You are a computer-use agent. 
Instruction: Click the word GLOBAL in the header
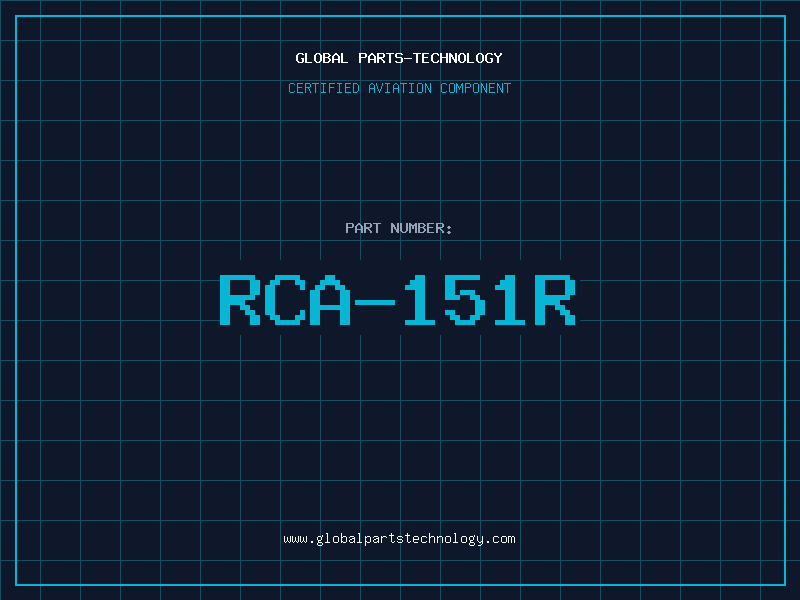[322, 58]
